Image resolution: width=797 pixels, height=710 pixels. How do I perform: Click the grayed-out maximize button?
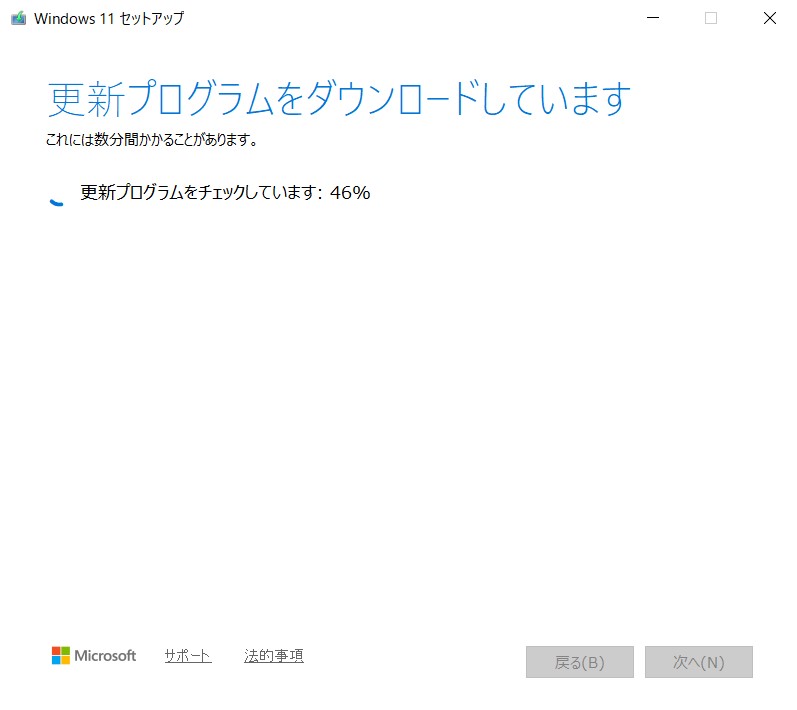pos(711,18)
